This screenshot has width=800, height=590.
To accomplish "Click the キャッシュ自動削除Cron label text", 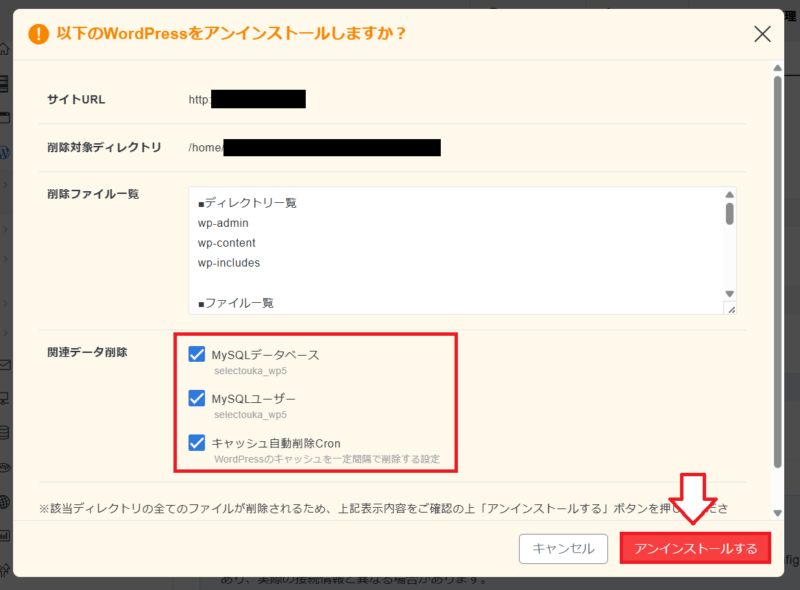I will (276, 443).
